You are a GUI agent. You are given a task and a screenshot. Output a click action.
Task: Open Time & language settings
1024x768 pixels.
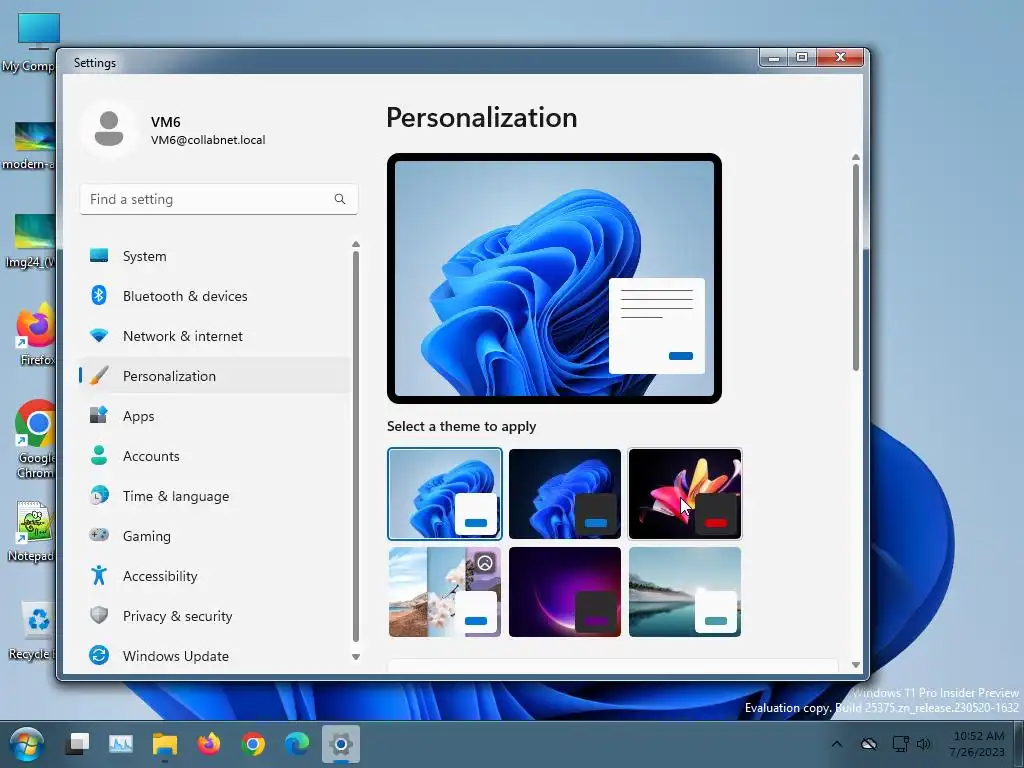tap(214, 496)
